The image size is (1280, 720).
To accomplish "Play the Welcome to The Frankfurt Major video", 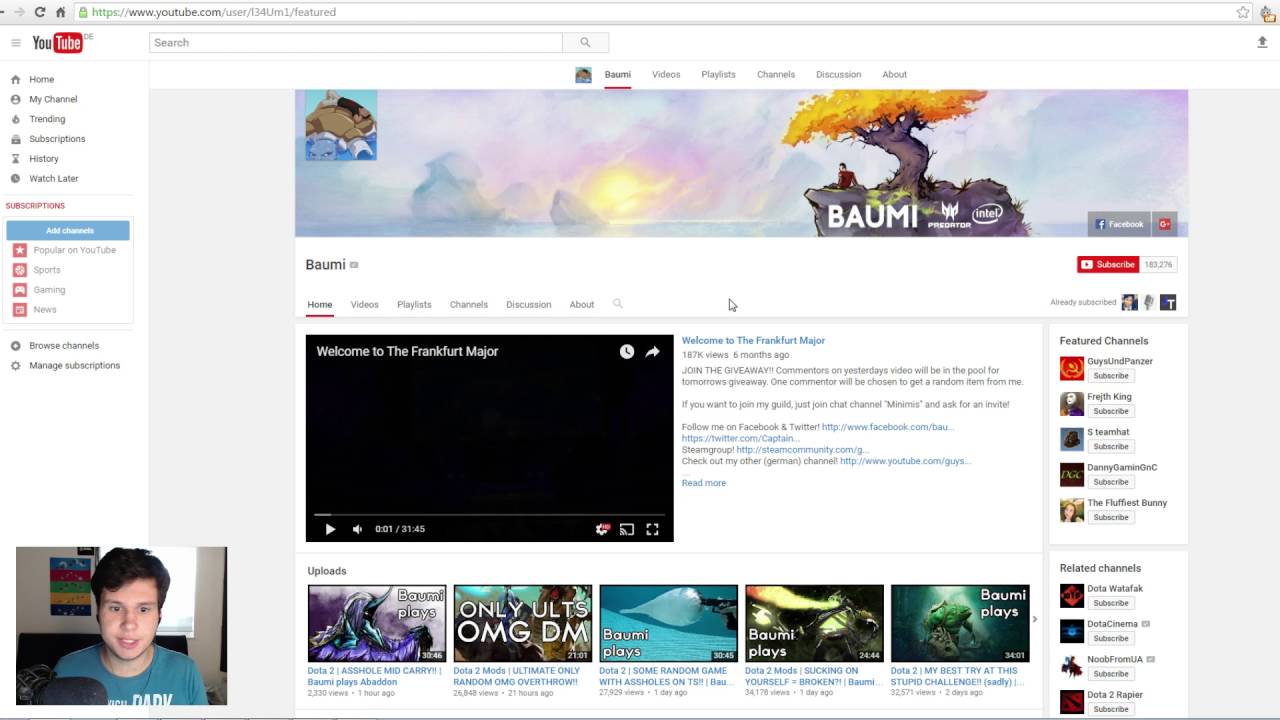I will (x=330, y=529).
